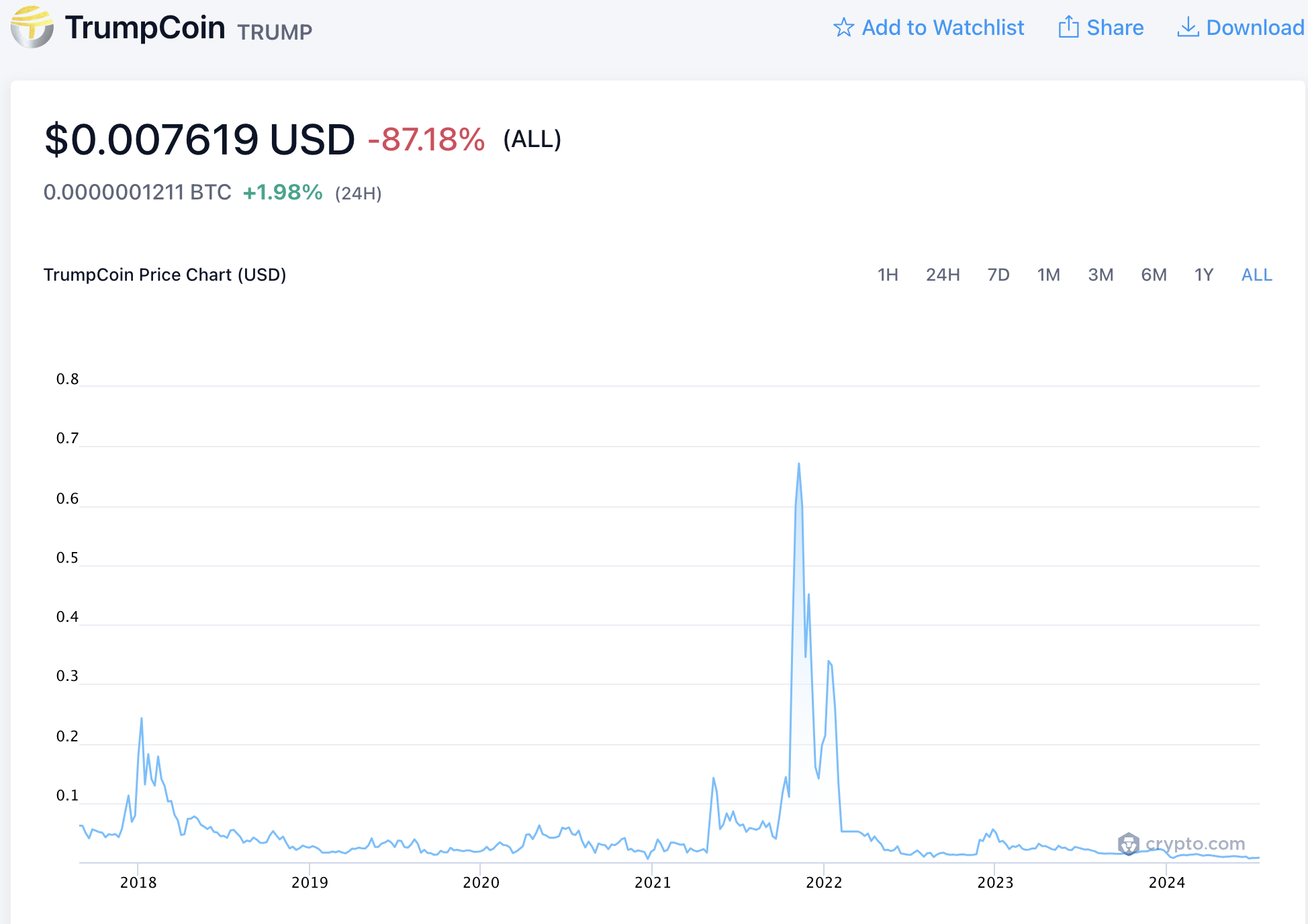Click the 2021 x-axis label
This screenshot has height=924, width=1308.
tap(653, 882)
